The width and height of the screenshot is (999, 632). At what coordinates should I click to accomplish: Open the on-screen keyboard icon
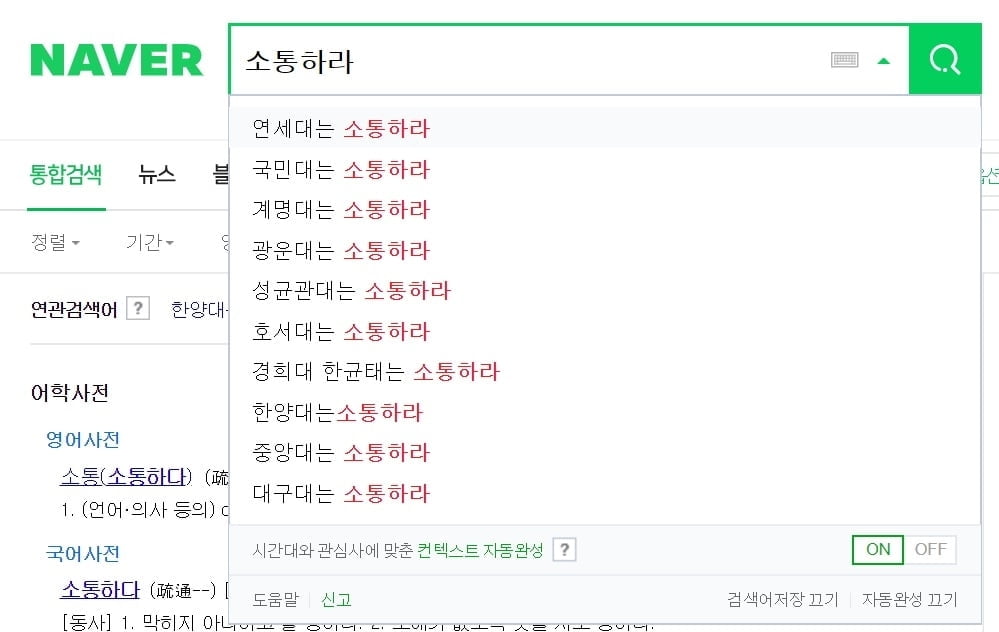845,60
